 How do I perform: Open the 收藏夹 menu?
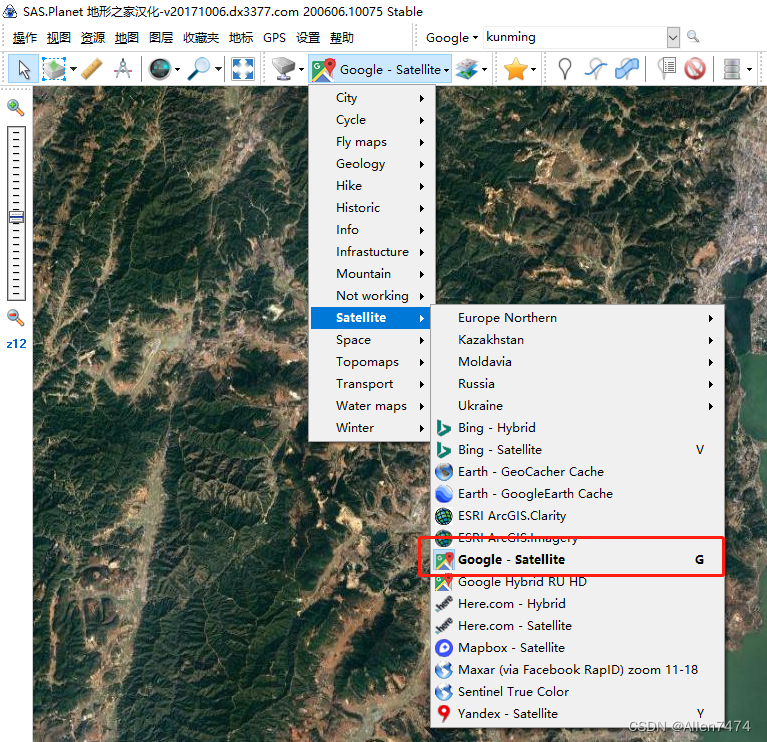201,38
